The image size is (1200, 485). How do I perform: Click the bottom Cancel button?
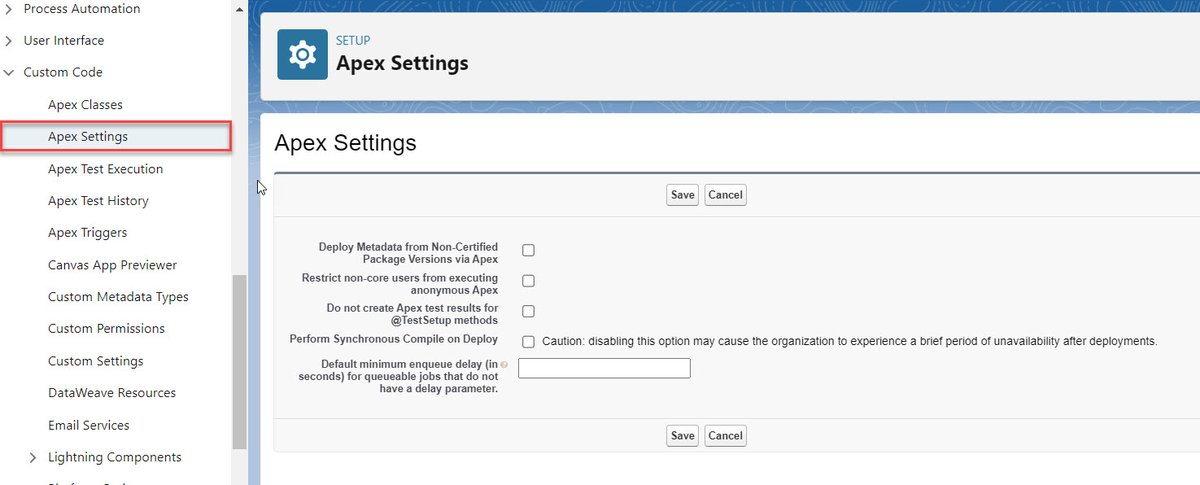pyautogui.click(x=725, y=435)
